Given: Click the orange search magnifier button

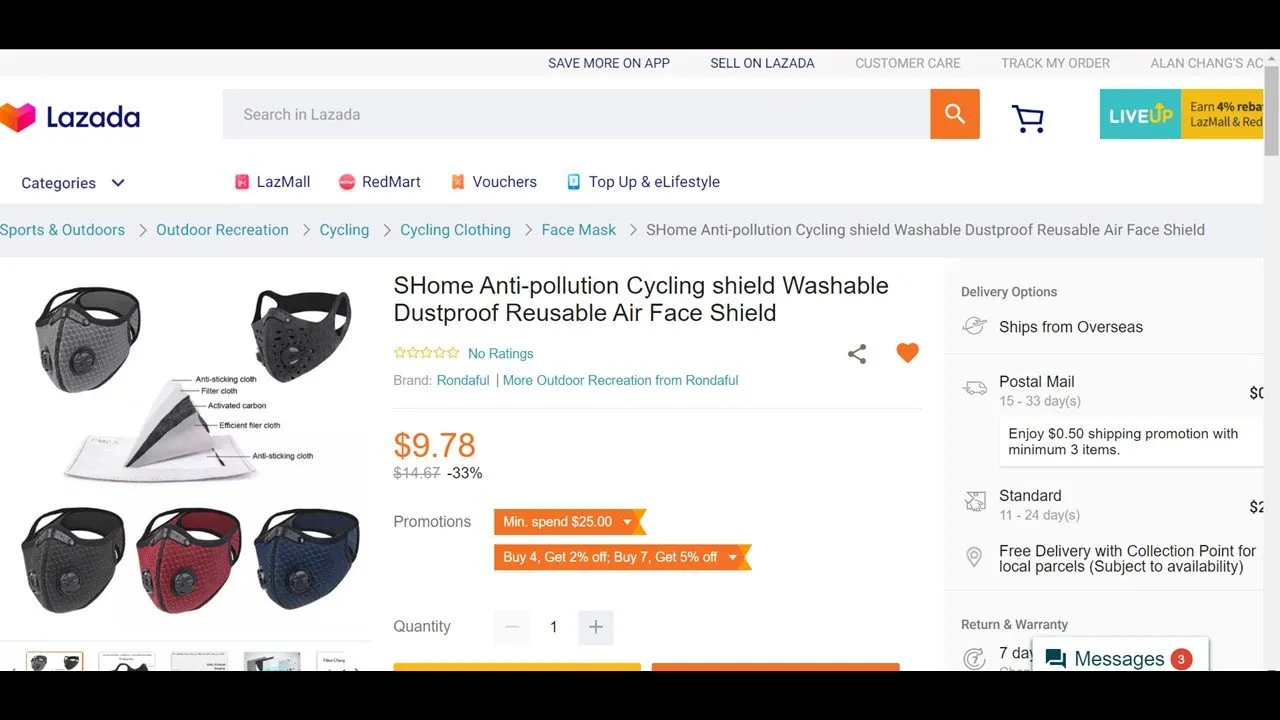Looking at the screenshot, I should (x=955, y=114).
